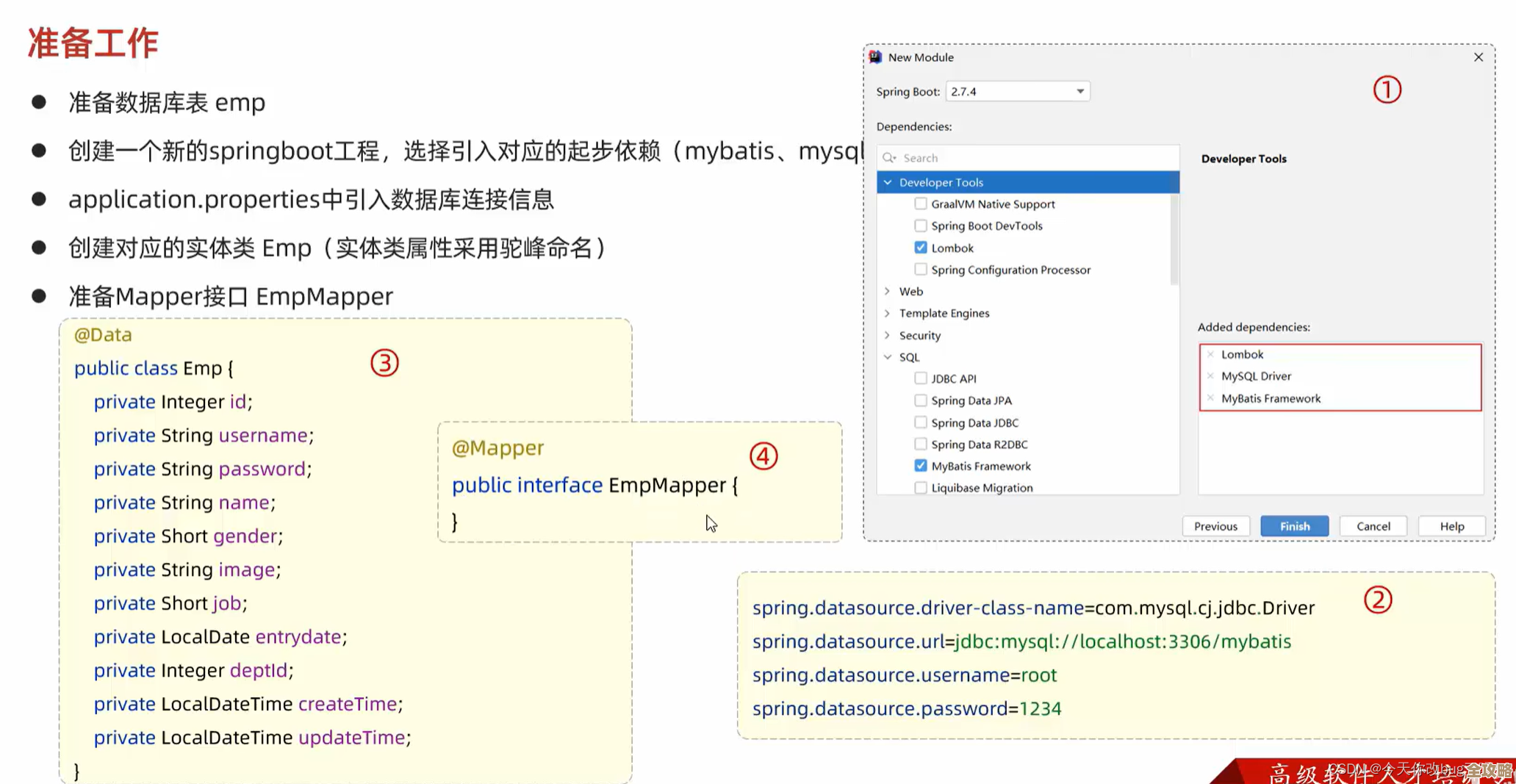This screenshot has height=784, width=1516.
Task: Remove MySQL Driver from added dependencies
Action: (x=1211, y=375)
